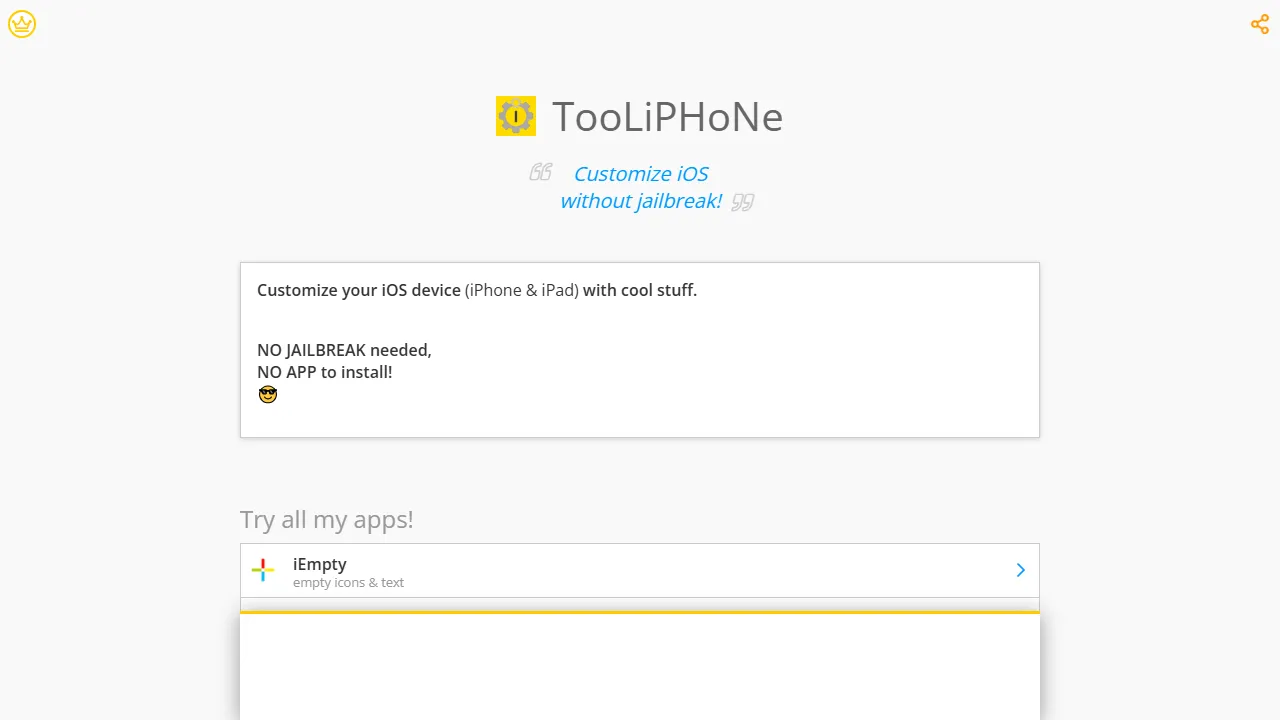The image size is (1280, 720).
Task: Click the gear logo next to TooLiPHoNe title
Action: click(516, 116)
